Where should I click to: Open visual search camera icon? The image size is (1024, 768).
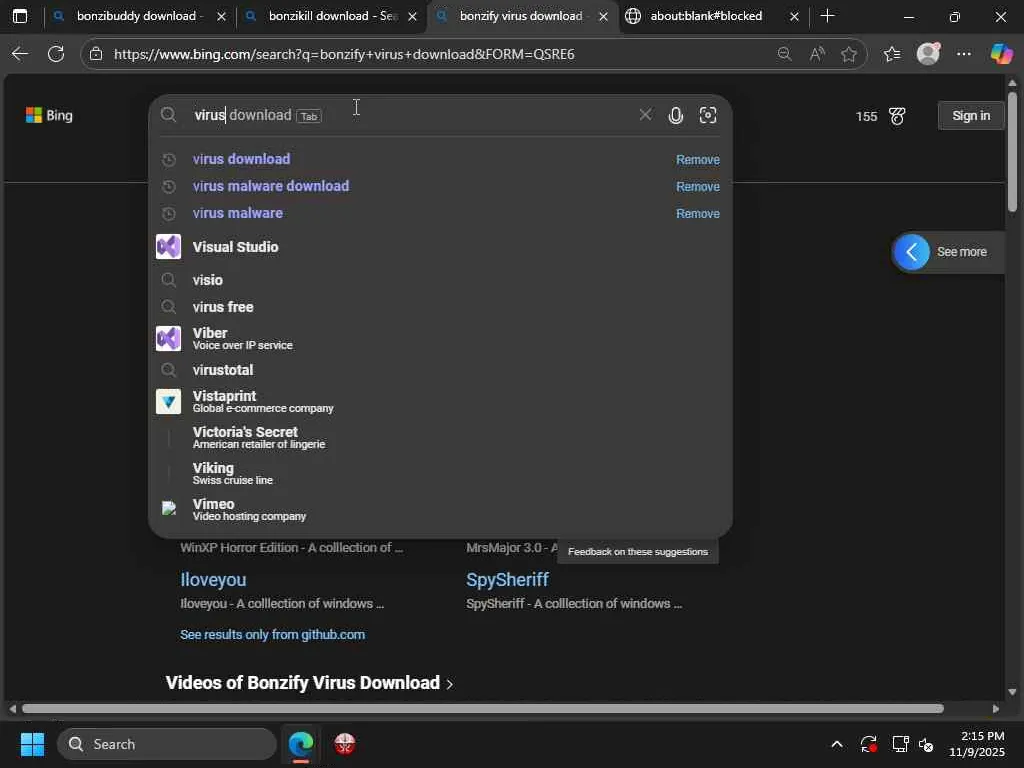tap(708, 116)
